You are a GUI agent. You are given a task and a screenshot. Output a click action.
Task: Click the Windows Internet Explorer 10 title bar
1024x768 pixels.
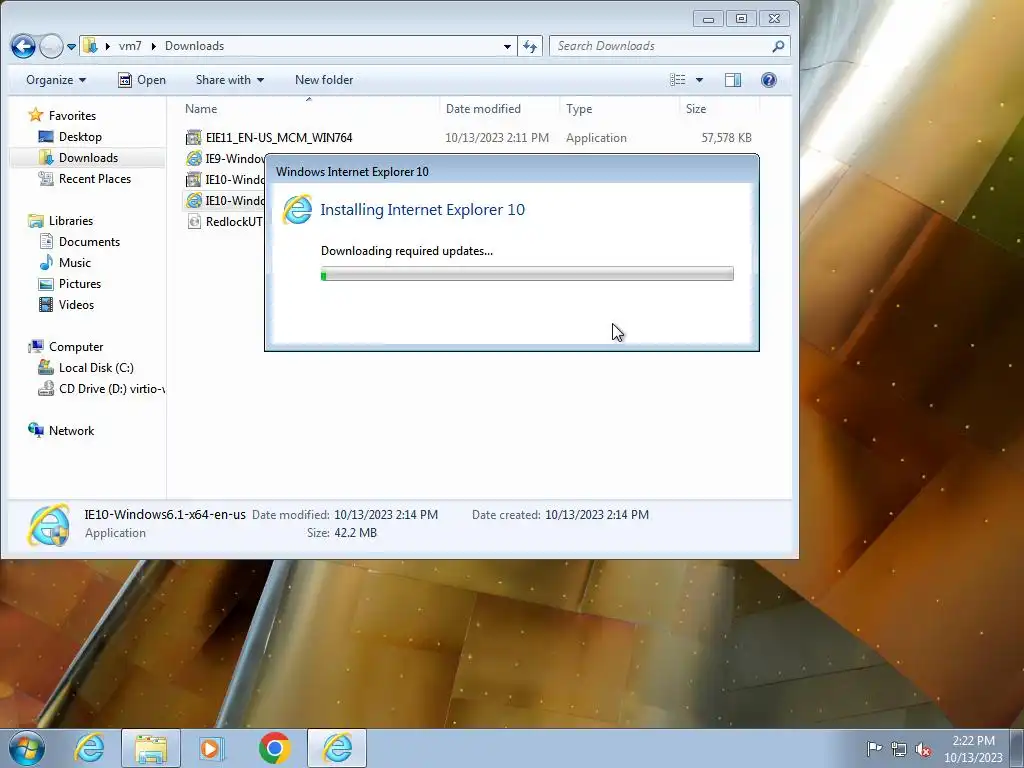coord(512,171)
